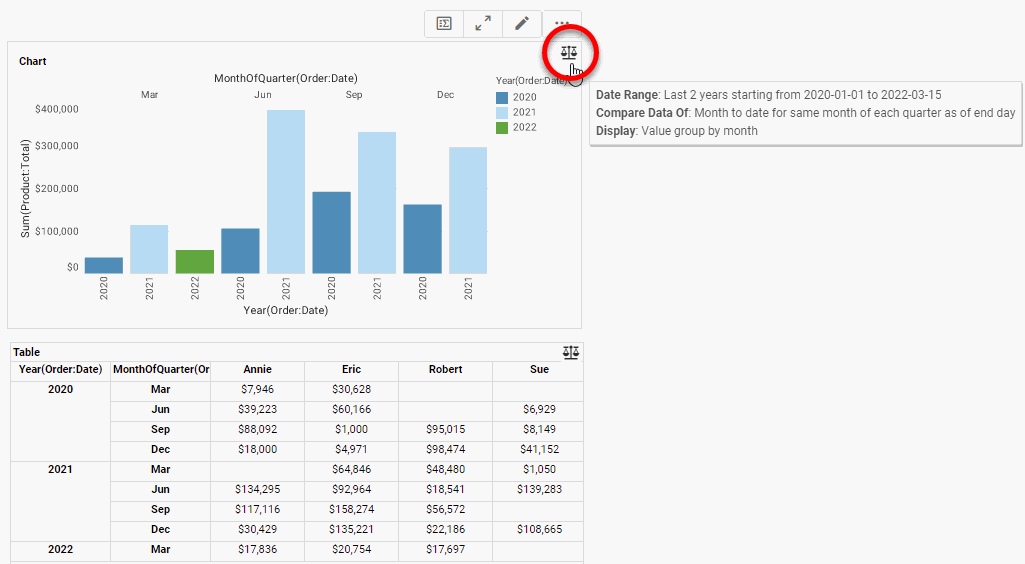Viewport: 1025px width, 564px height.
Task: Open chart editing with the pencil icon
Action: pyautogui.click(x=522, y=24)
